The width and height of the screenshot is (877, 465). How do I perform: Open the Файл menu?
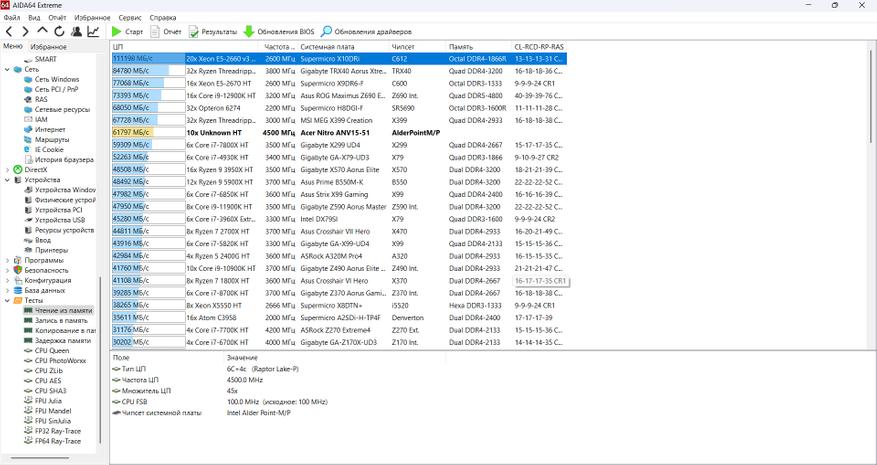pos(12,18)
